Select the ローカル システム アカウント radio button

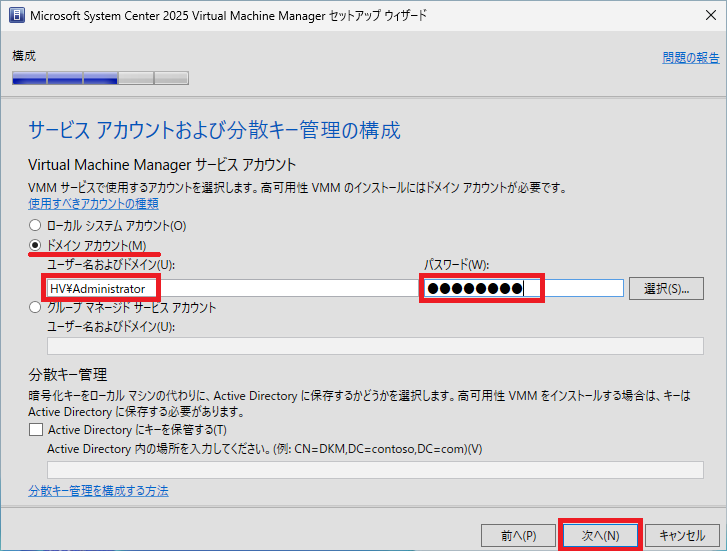click(x=35, y=225)
